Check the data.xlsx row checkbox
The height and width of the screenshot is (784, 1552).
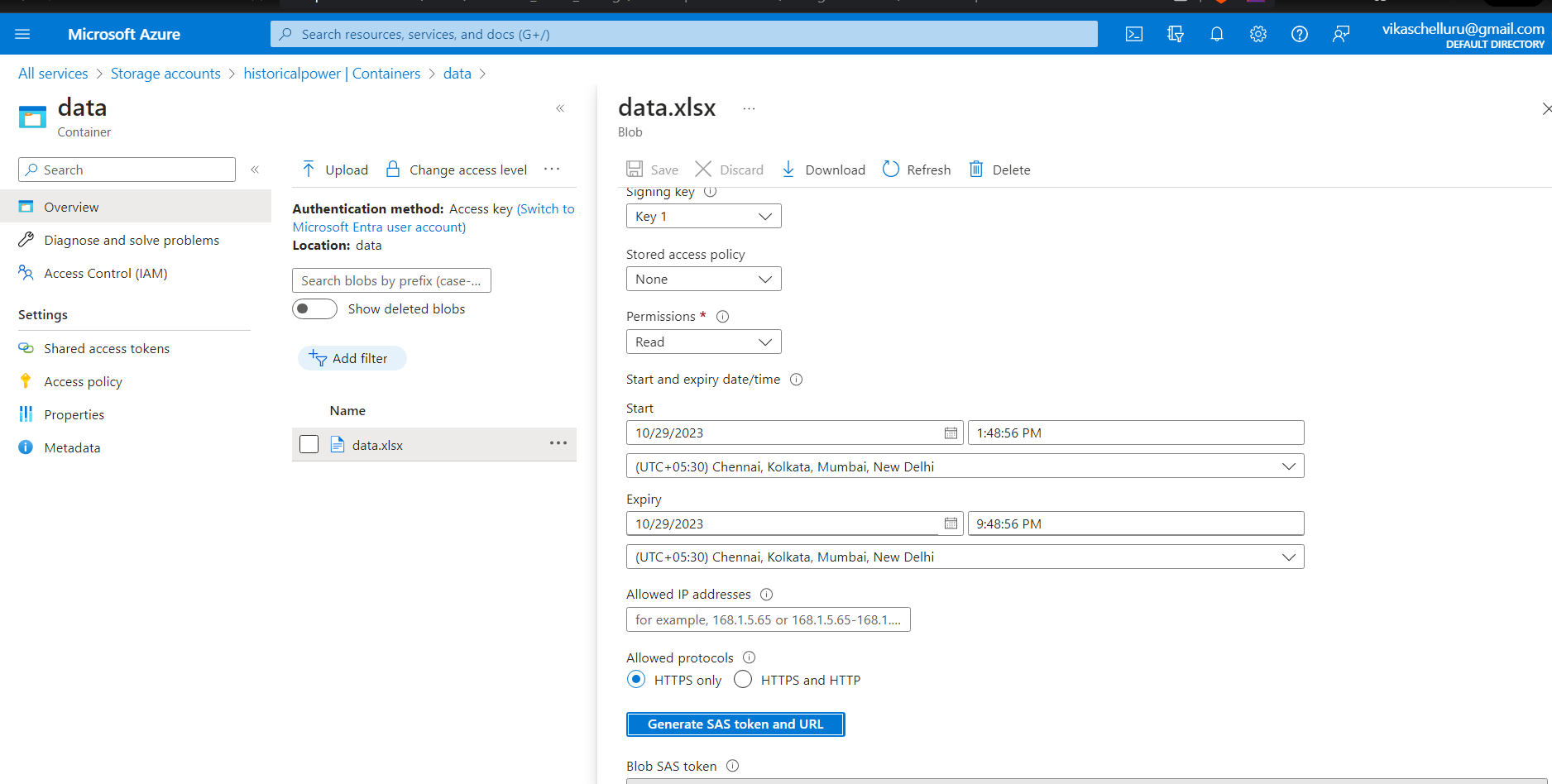point(309,444)
